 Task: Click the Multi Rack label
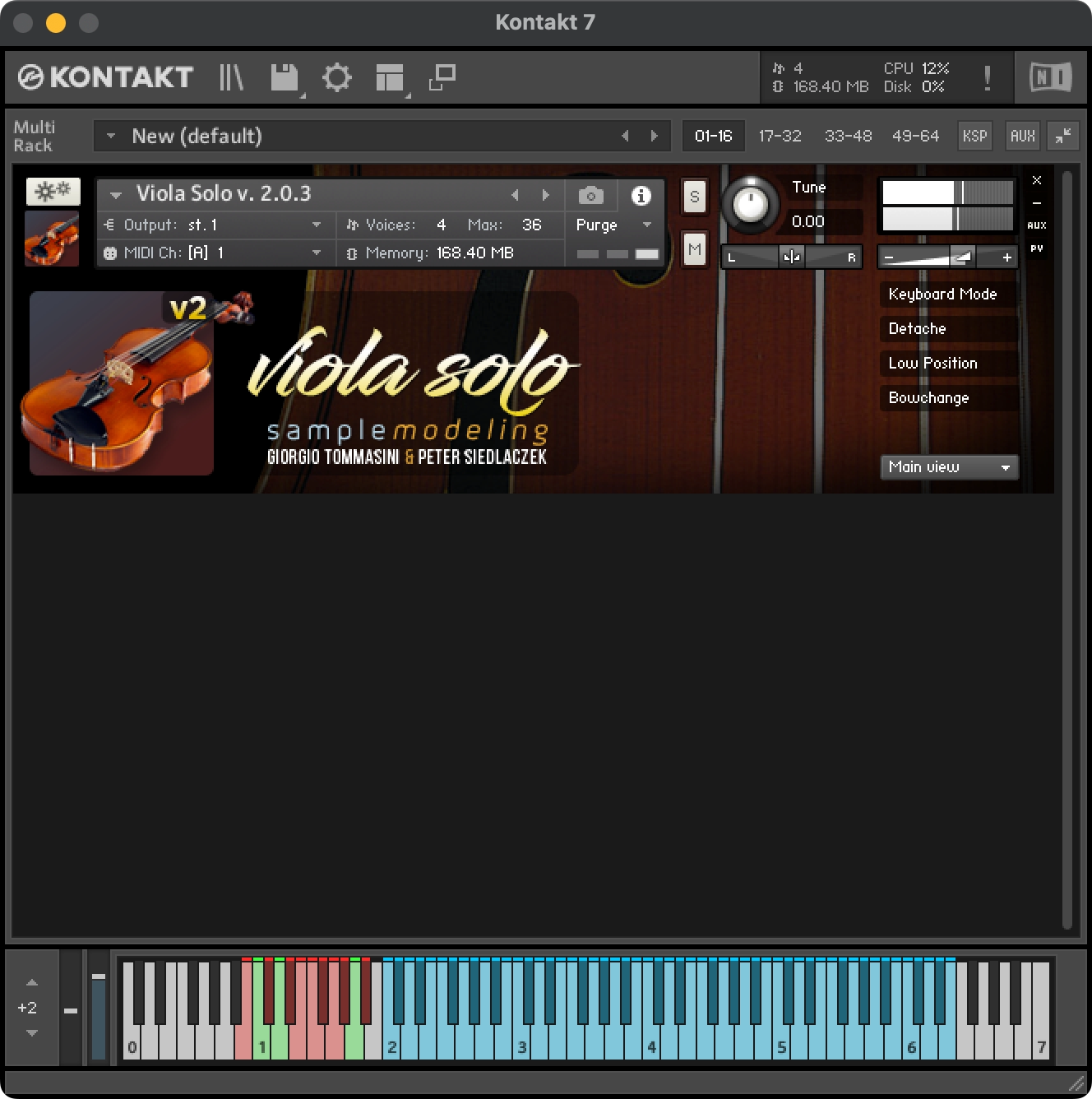click(x=34, y=136)
